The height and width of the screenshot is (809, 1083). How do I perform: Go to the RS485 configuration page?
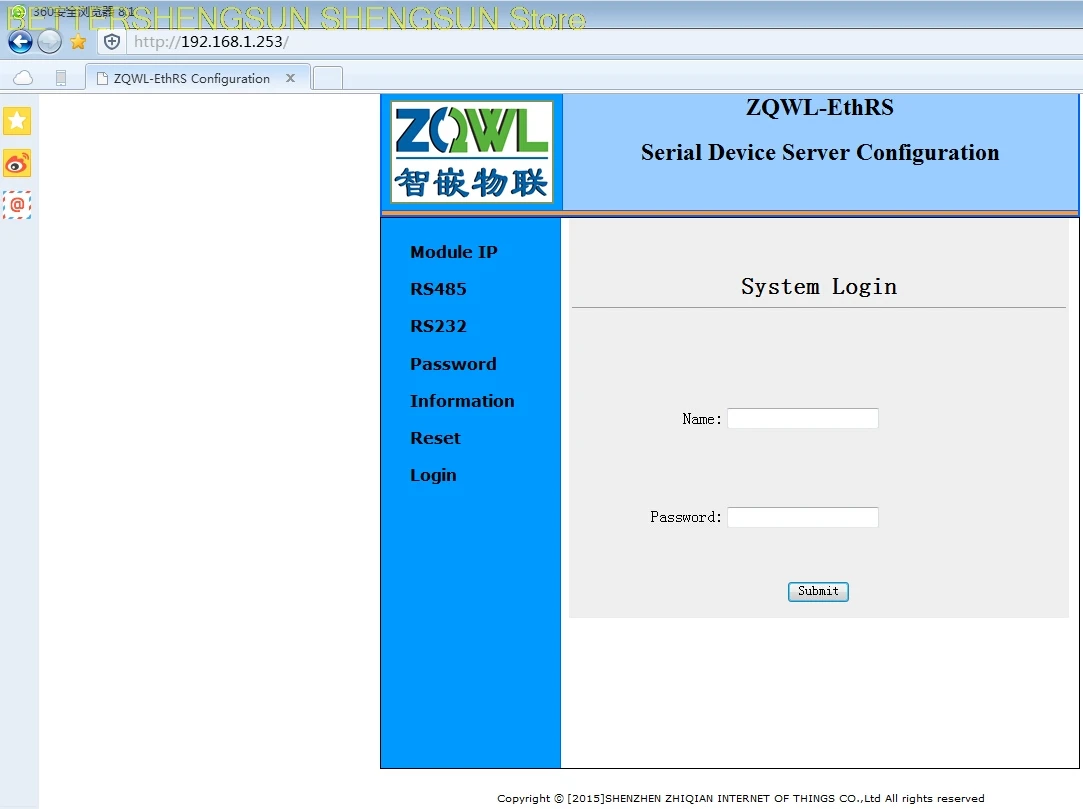point(438,289)
